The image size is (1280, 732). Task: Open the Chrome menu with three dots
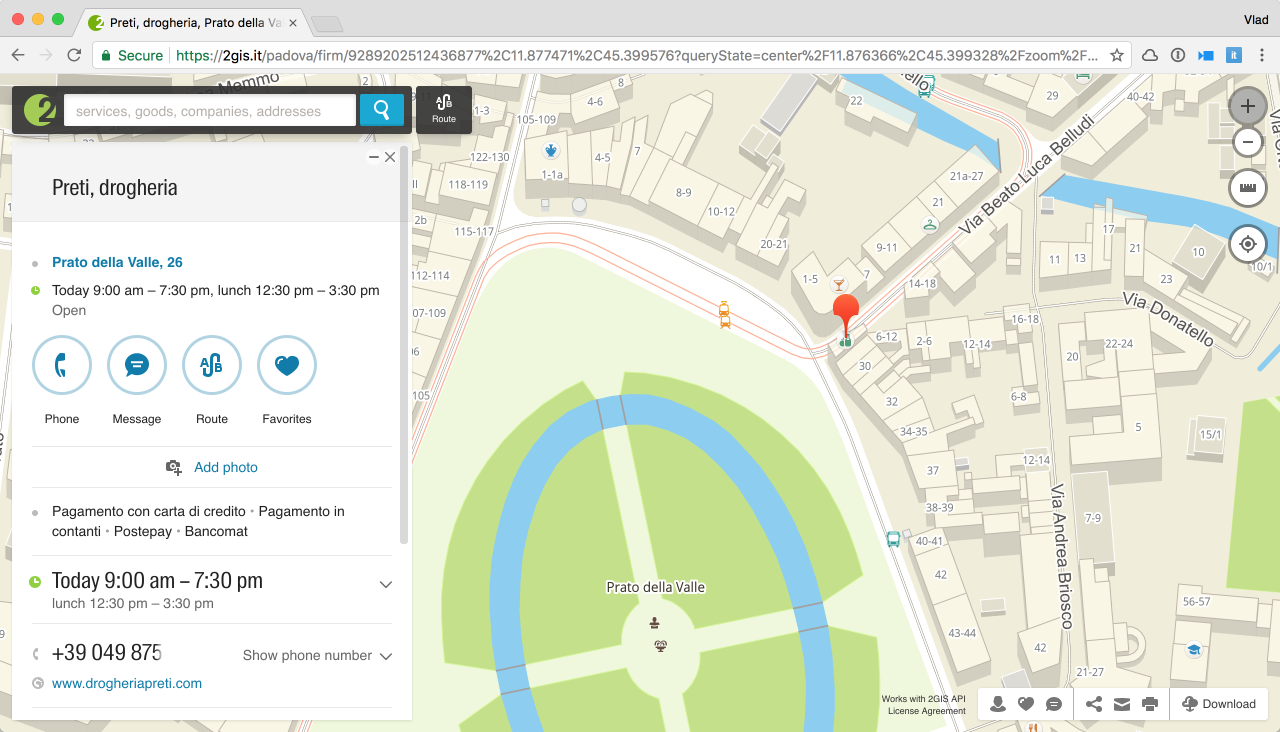click(x=1262, y=55)
